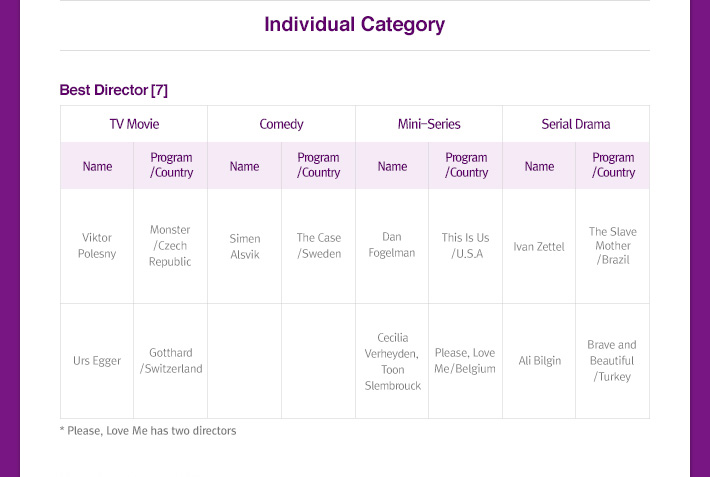The width and height of the screenshot is (710, 477).
Task: Select the Dan Fogelman cell
Action: [392, 246]
